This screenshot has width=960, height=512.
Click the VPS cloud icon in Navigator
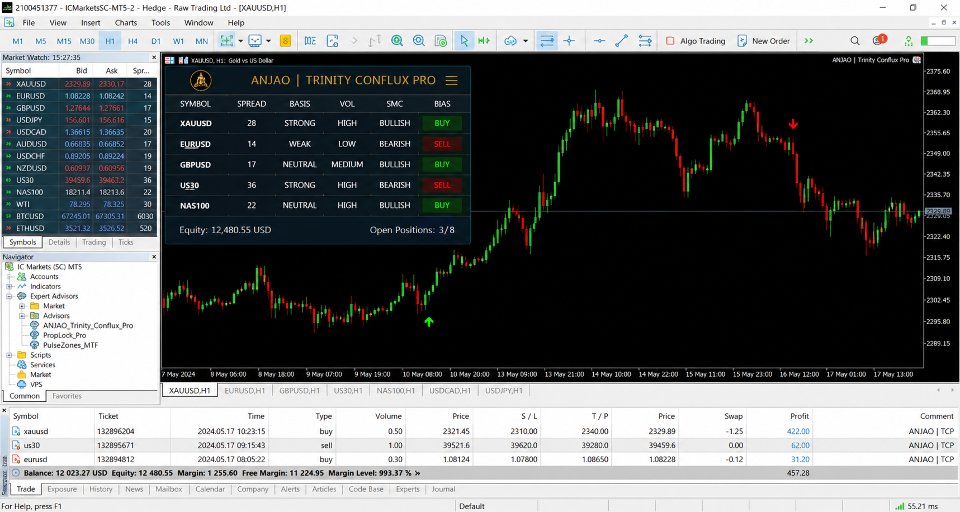pos(21,385)
